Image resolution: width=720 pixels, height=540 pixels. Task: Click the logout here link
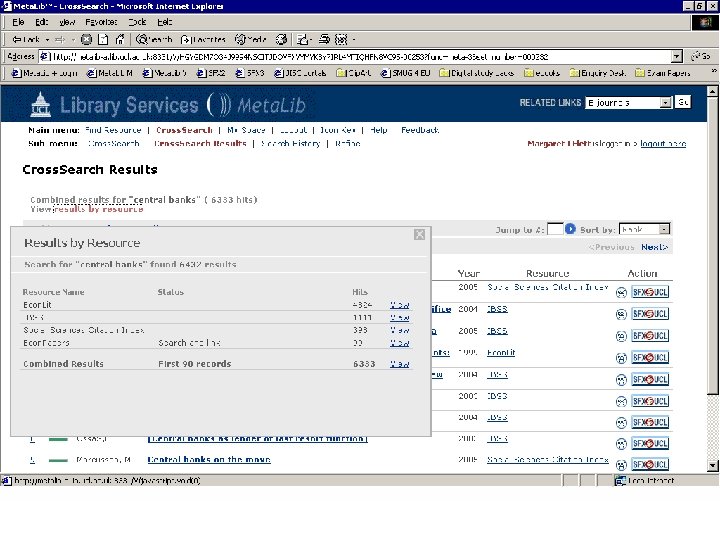[x=663, y=144]
